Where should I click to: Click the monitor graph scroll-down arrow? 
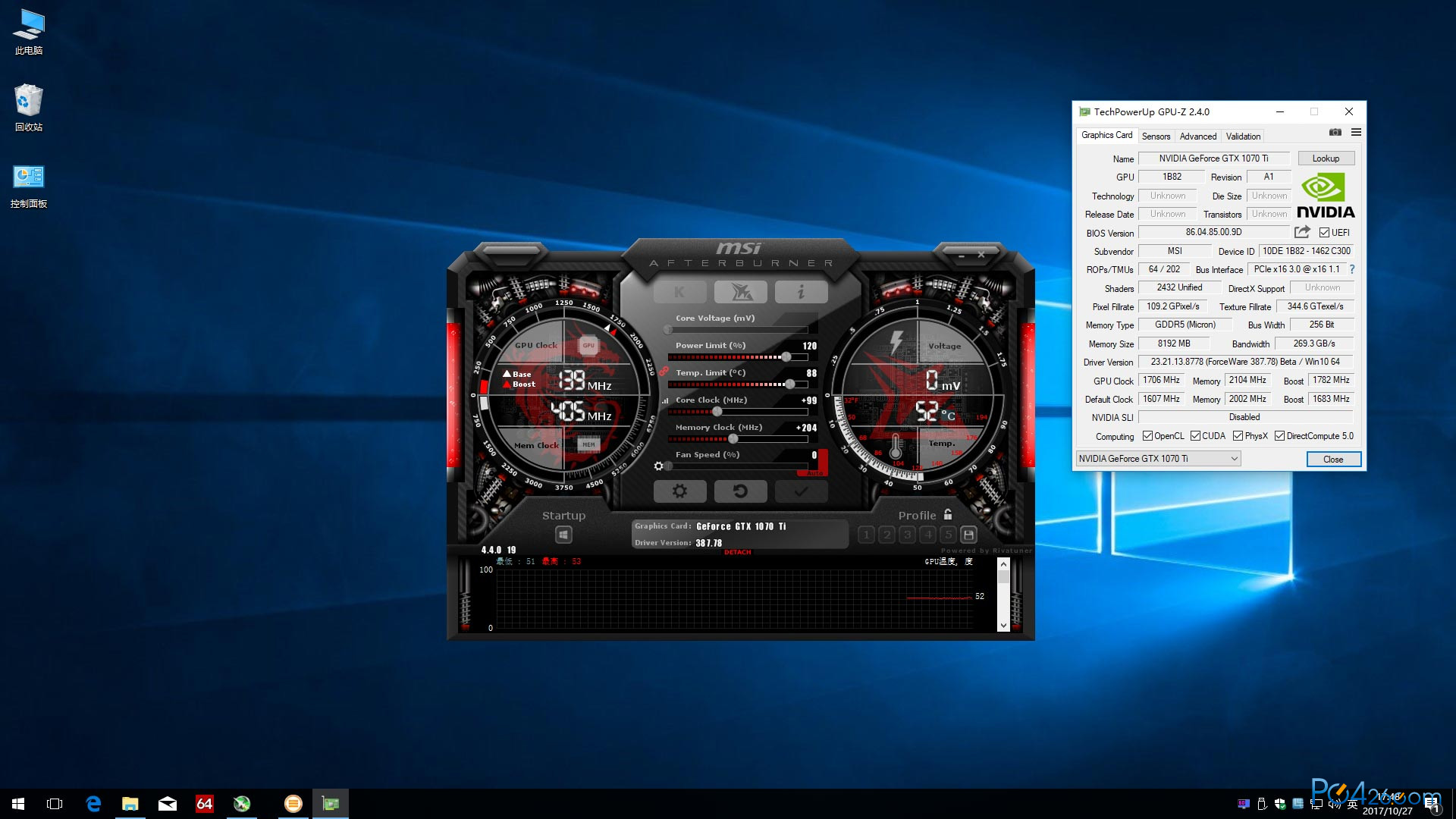1003,626
